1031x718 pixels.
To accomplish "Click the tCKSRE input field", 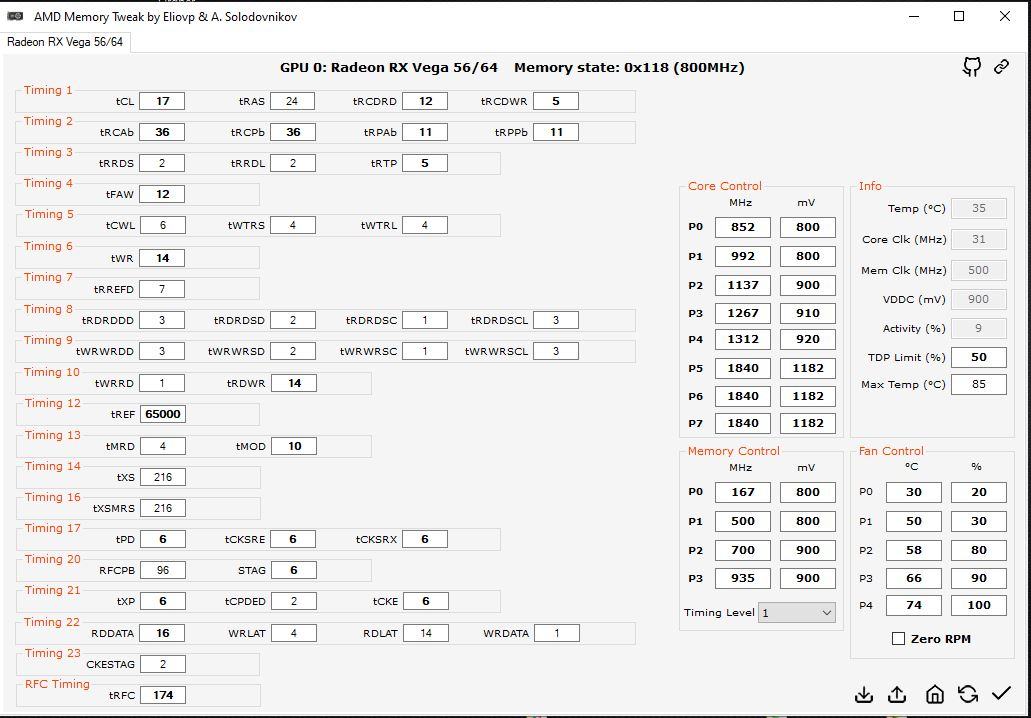I will tap(293, 539).
